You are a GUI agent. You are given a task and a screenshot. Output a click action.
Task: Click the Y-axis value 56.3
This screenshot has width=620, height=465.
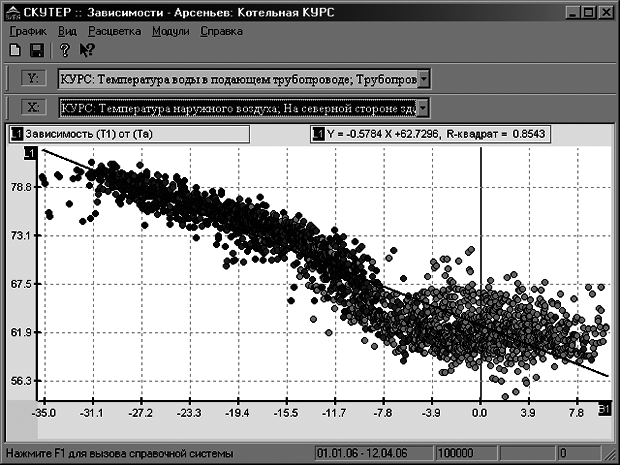coord(21,381)
